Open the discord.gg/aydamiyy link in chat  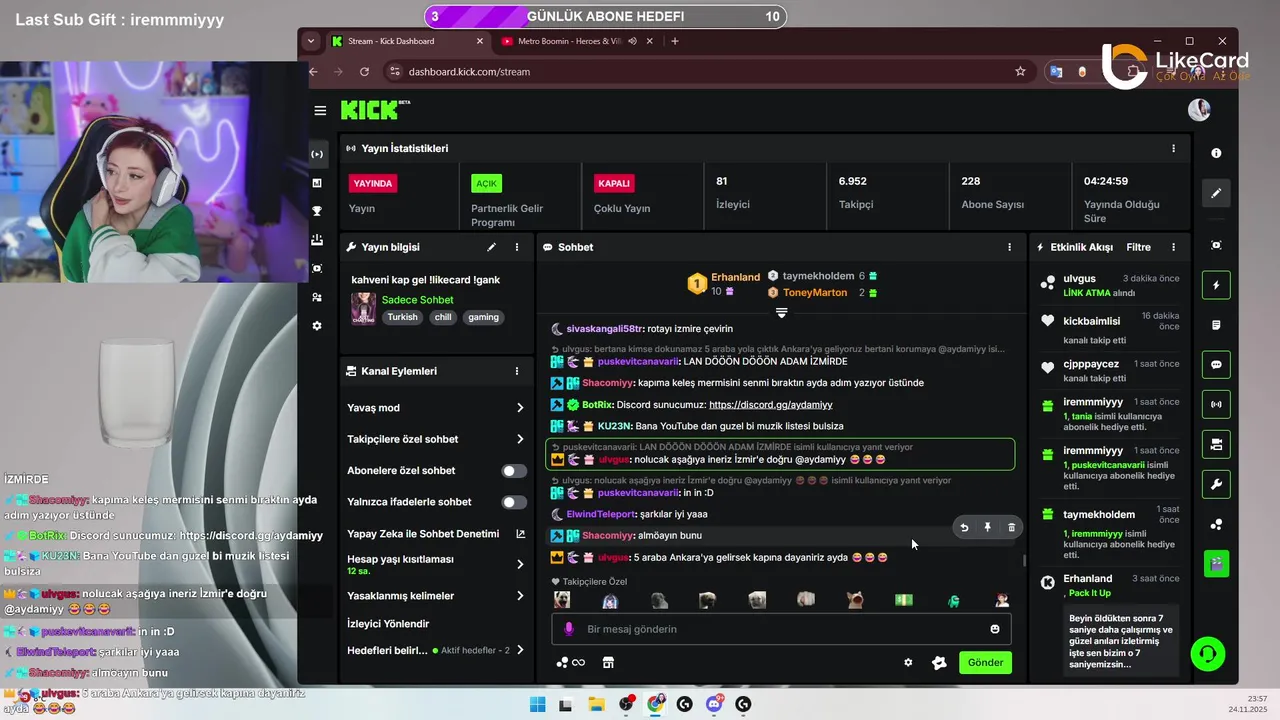[770, 405]
